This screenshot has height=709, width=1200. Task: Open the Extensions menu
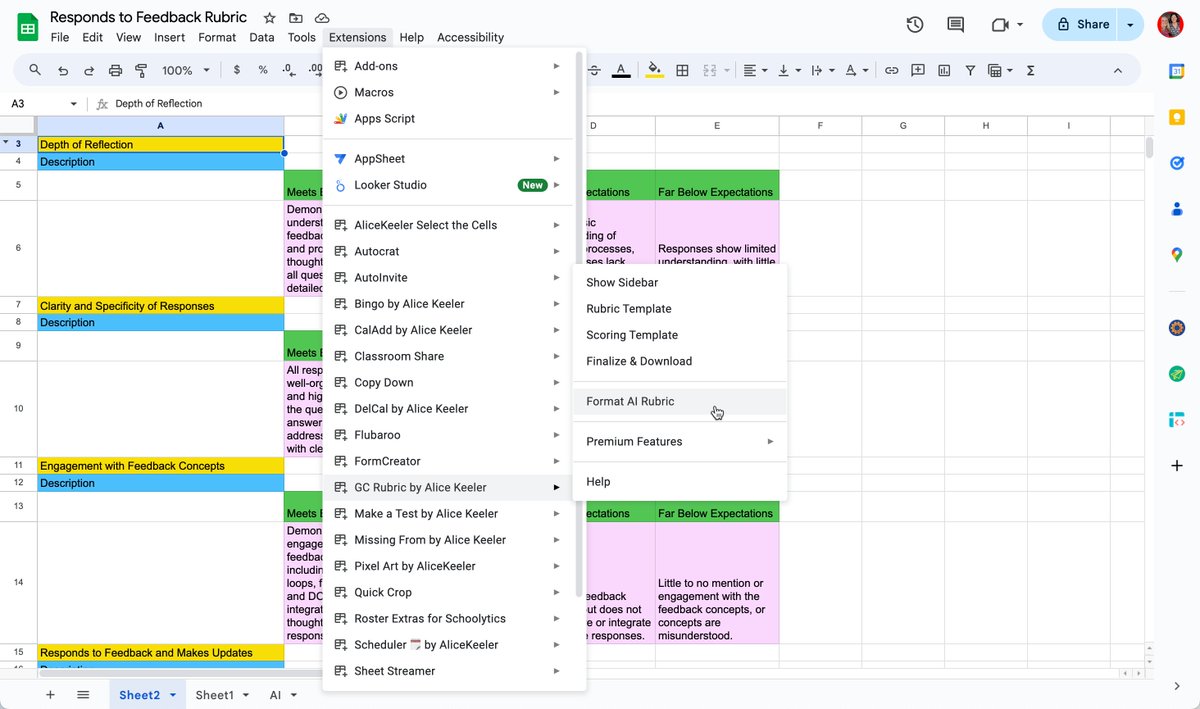[357, 37]
